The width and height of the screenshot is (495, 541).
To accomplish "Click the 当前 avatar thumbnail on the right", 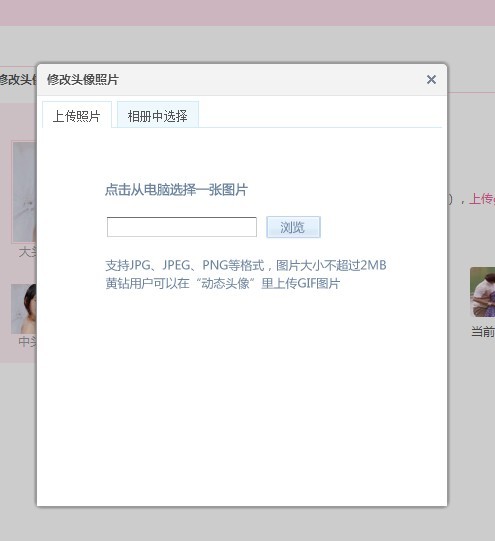I will [483, 292].
